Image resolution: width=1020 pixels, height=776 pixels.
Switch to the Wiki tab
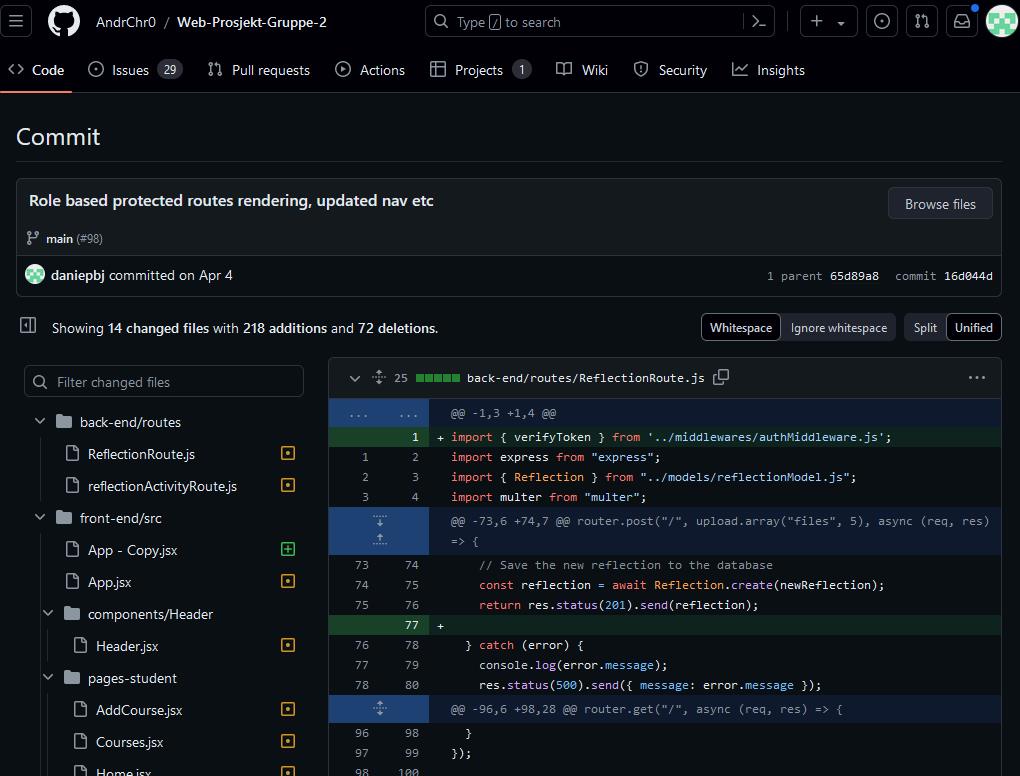[582, 70]
